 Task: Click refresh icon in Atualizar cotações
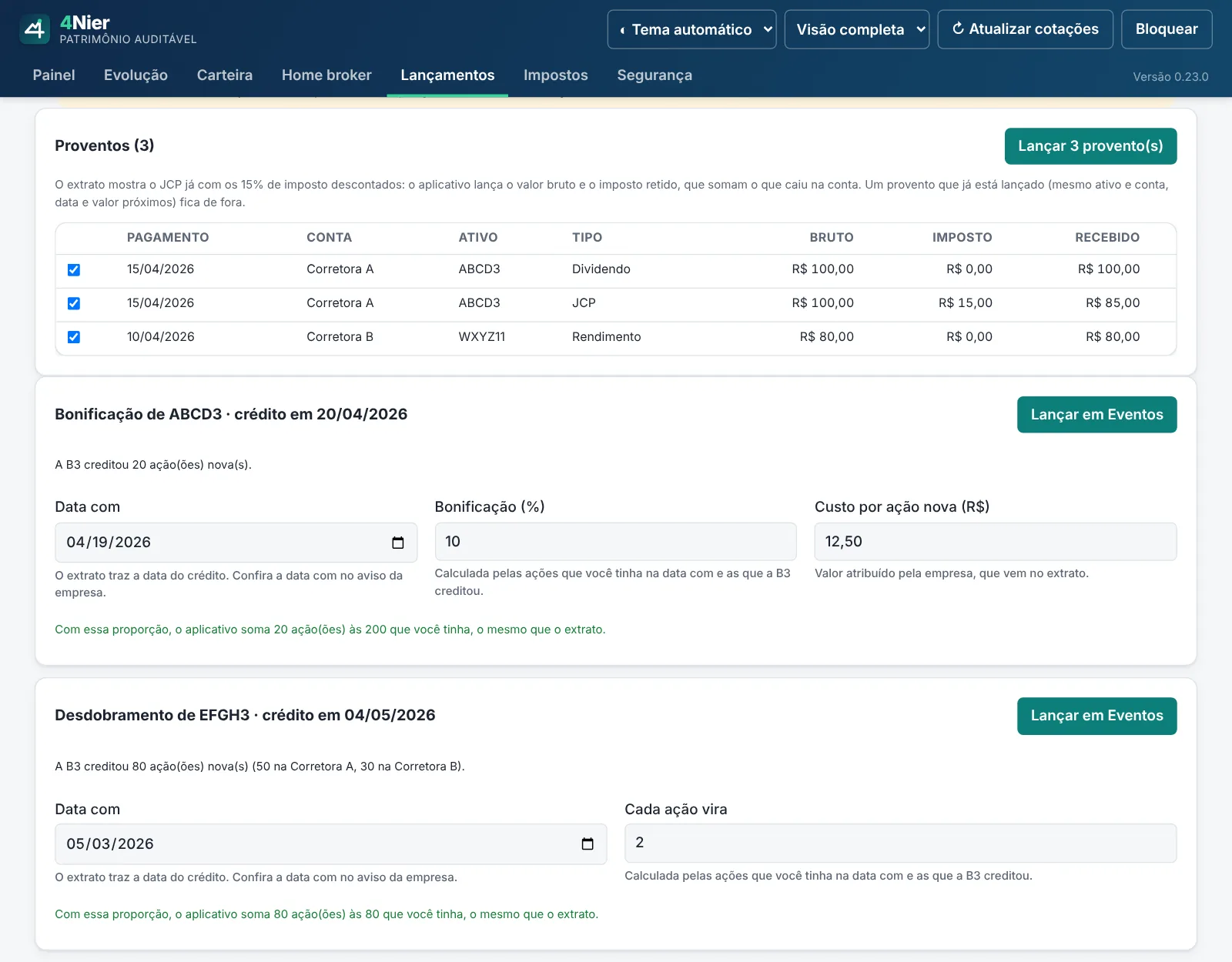point(958,28)
